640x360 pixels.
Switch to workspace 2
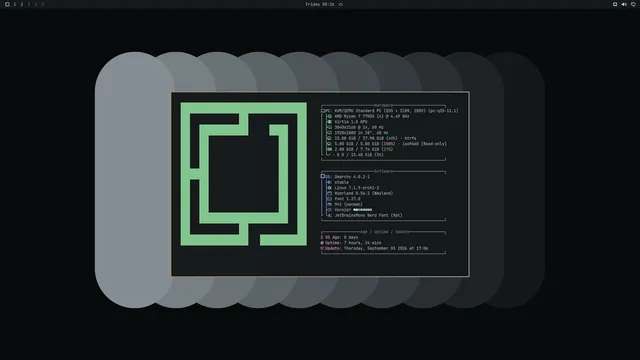22,4
